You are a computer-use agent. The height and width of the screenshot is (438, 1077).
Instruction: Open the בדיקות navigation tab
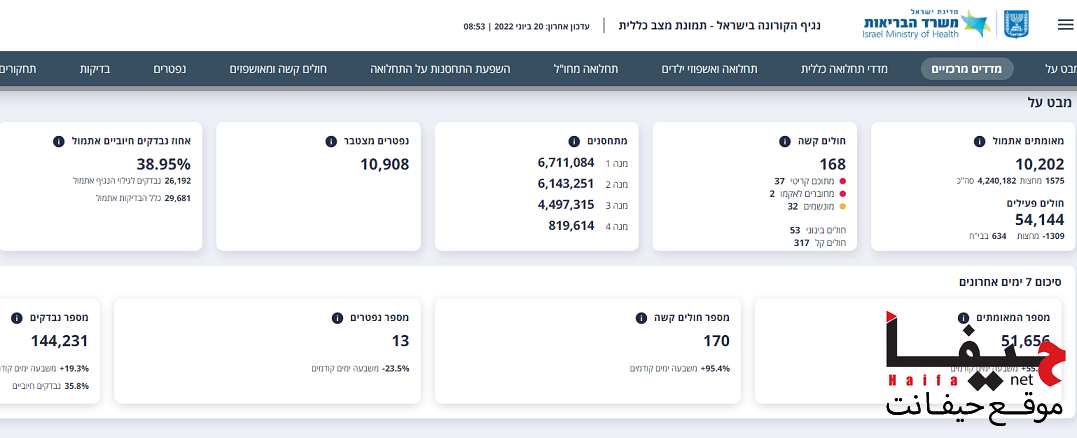pyautogui.click(x=95, y=69)
